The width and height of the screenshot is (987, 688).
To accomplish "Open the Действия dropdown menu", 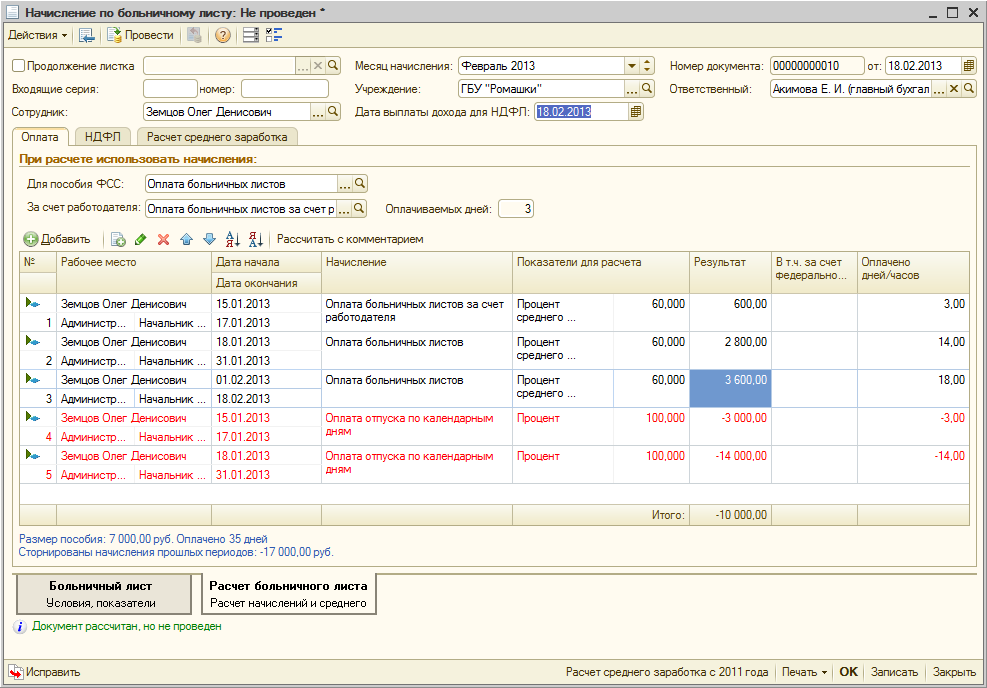I will pyautogui.click(x=38, y=35).
